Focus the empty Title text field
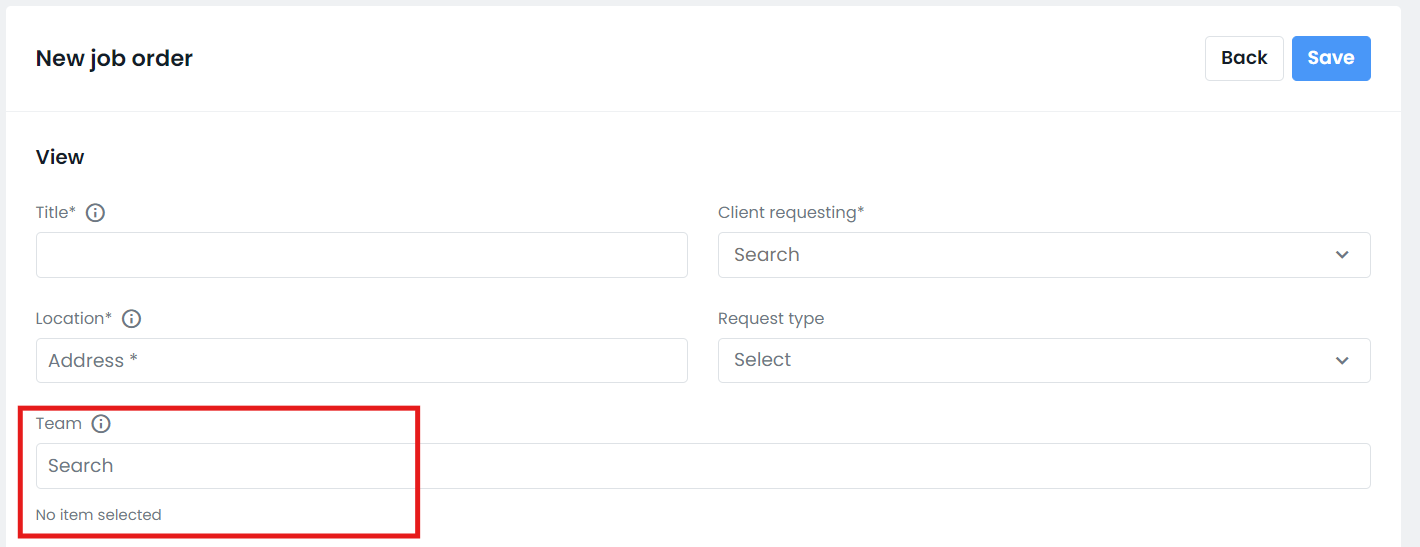 362,255
